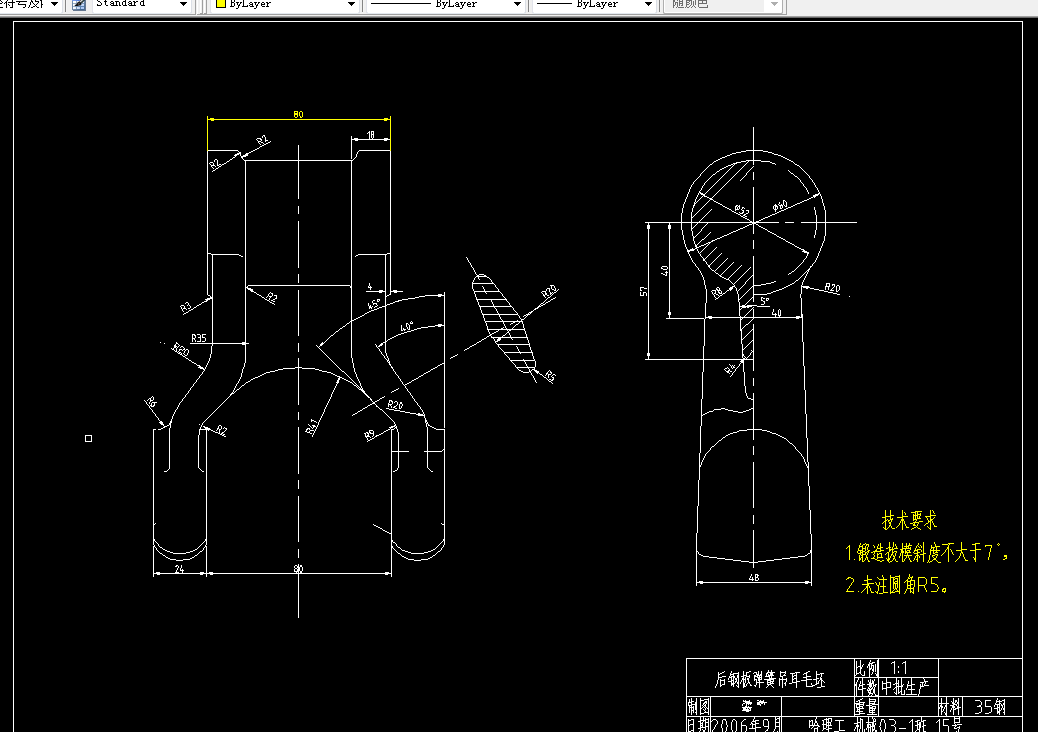Select title 后钢板弹簧吊耳毛坯 in title block
Image resolution: width=1038 pixels, height=732 pixels.
pyautogui.click(x=770, y=680)
